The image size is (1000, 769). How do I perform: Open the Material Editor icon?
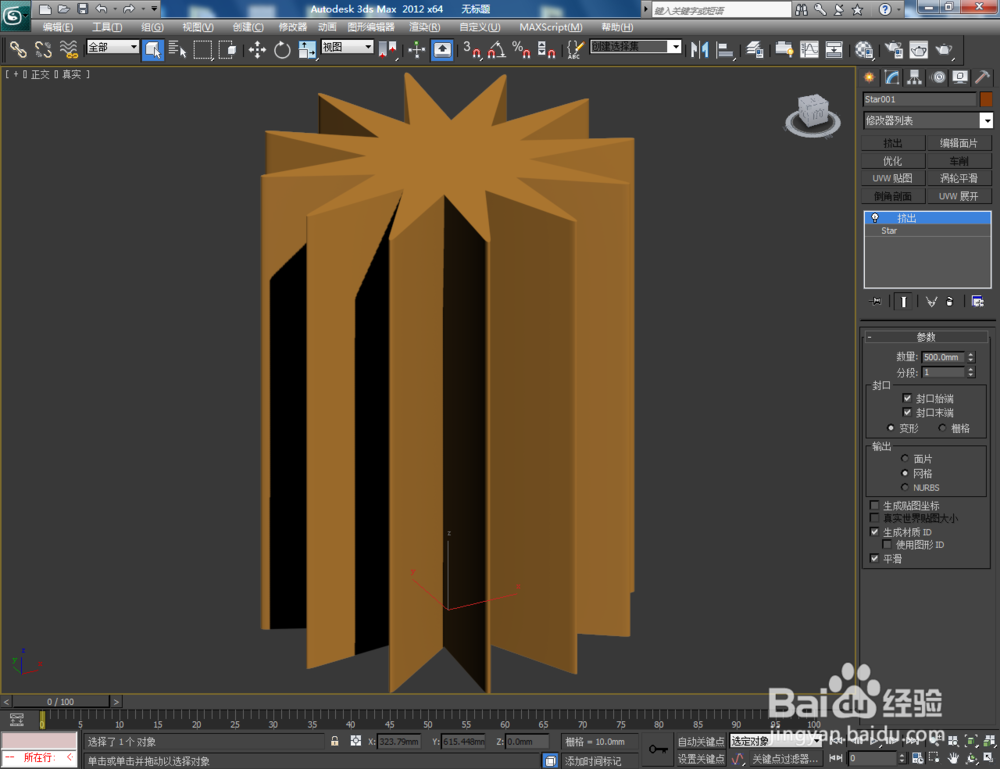click(864, 50)
